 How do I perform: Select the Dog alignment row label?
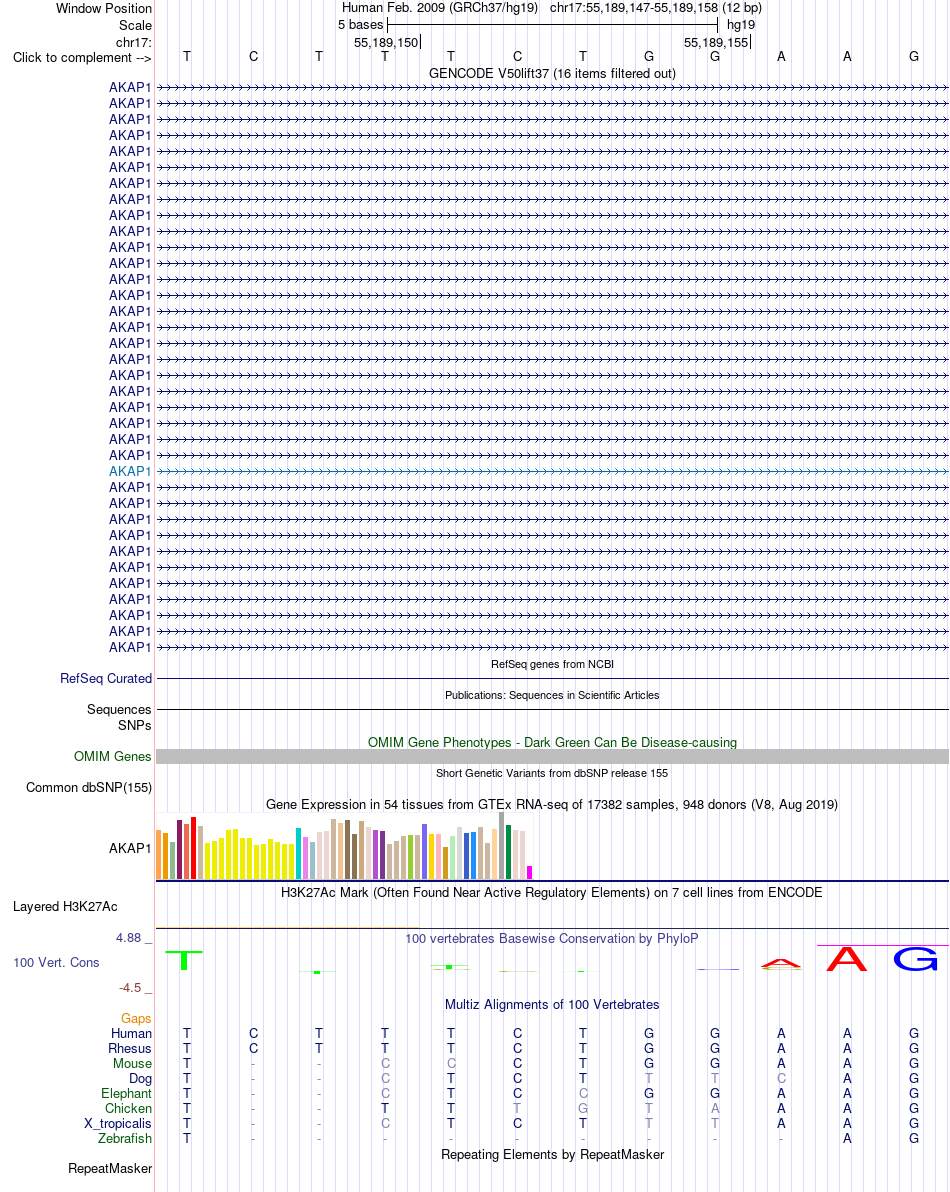pos(141,1078)
